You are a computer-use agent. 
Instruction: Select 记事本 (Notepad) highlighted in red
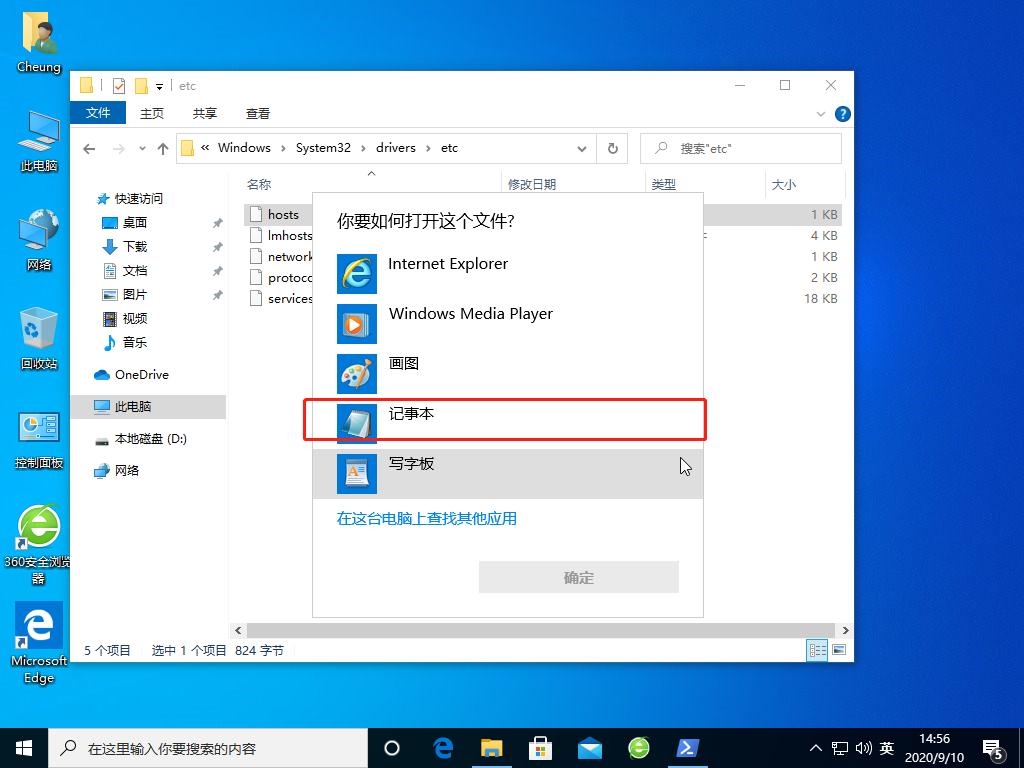click(x=411, y=413)
